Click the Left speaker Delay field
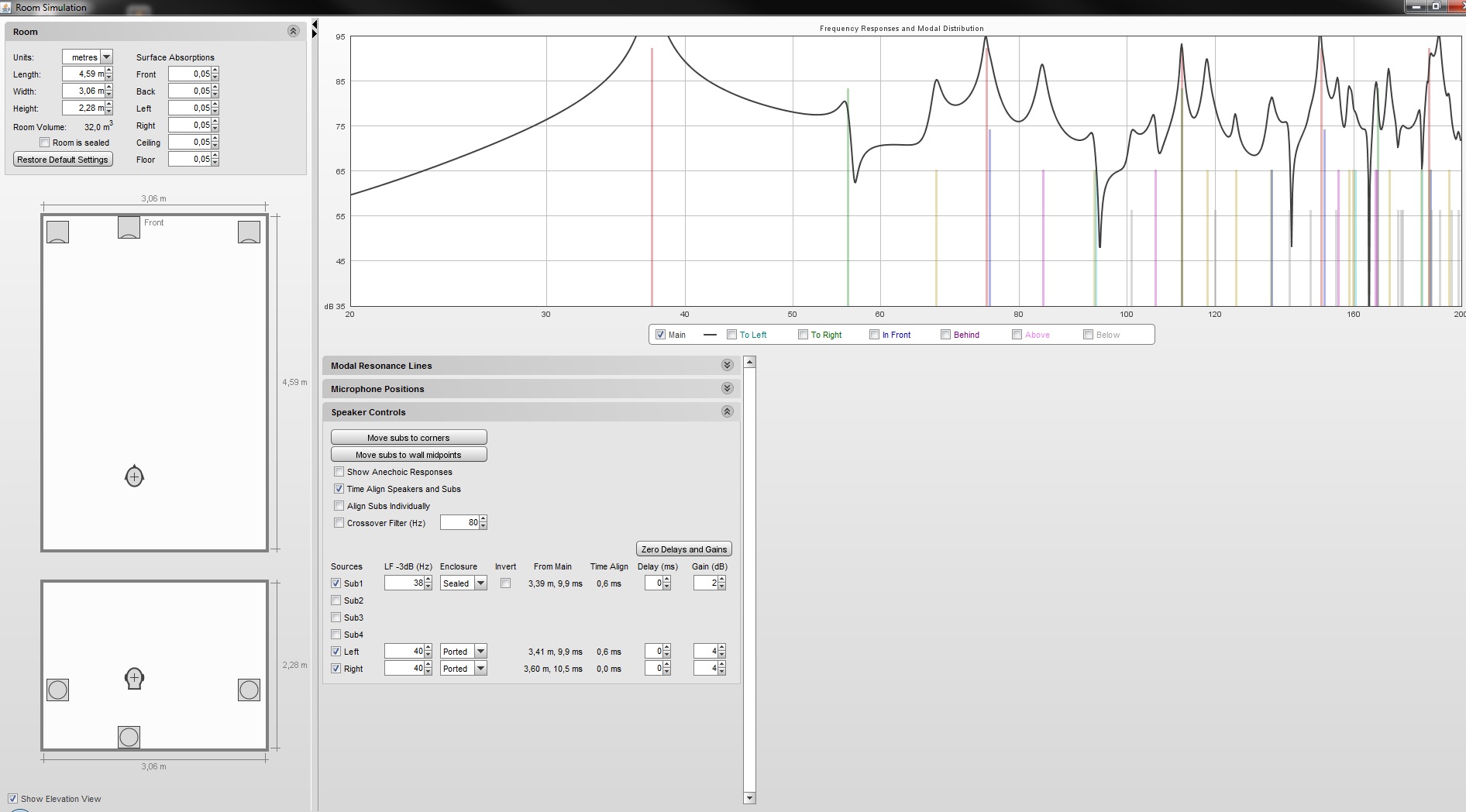This screenshot has height=812, width=1466. (x=654, y=652)
